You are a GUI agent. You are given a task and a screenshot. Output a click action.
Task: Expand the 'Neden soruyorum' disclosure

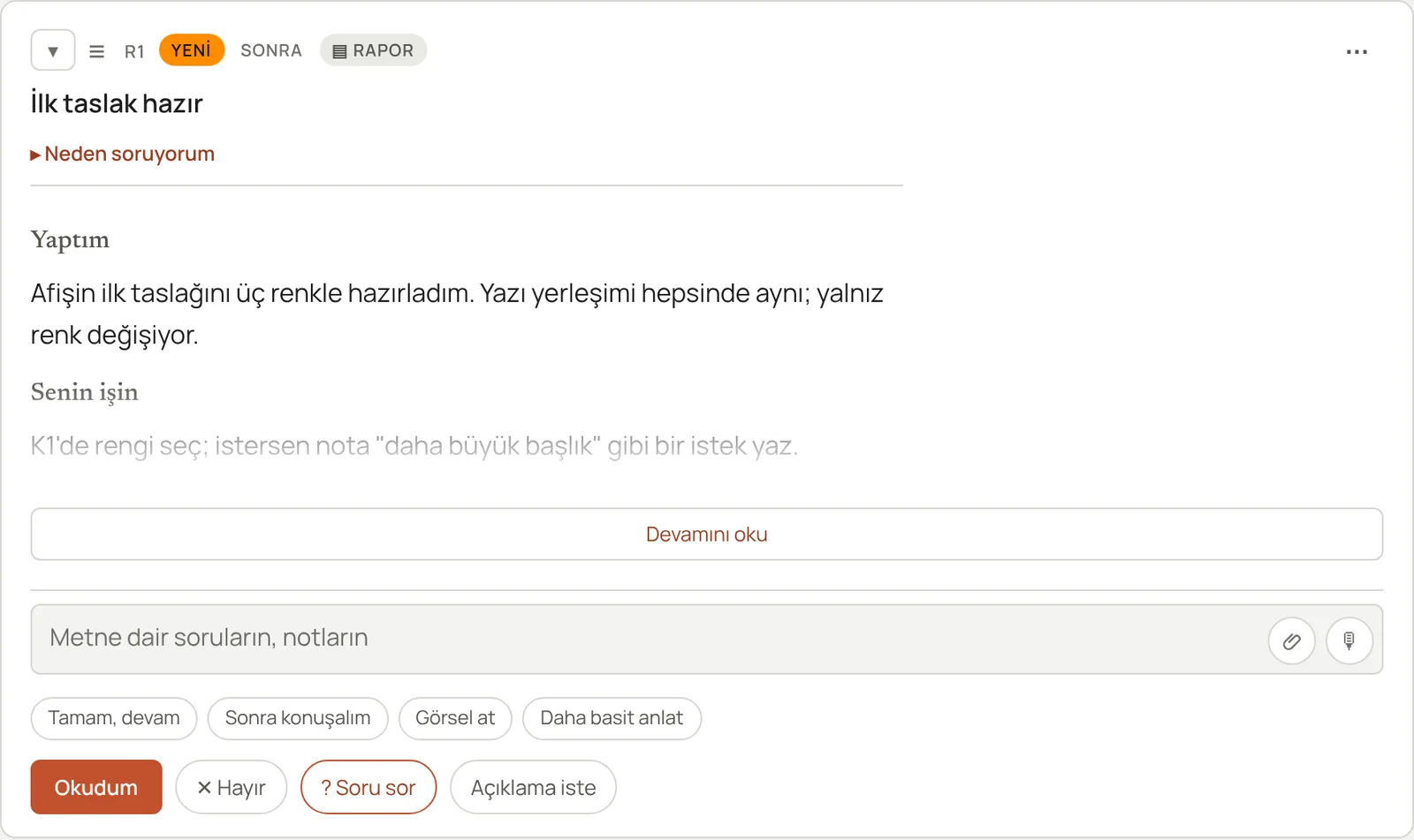(123, 154)
